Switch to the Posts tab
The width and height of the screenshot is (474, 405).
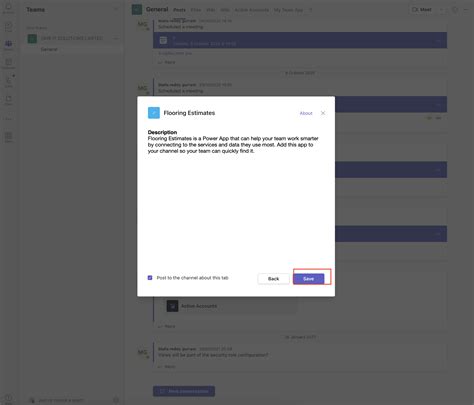tap(179, 10)
